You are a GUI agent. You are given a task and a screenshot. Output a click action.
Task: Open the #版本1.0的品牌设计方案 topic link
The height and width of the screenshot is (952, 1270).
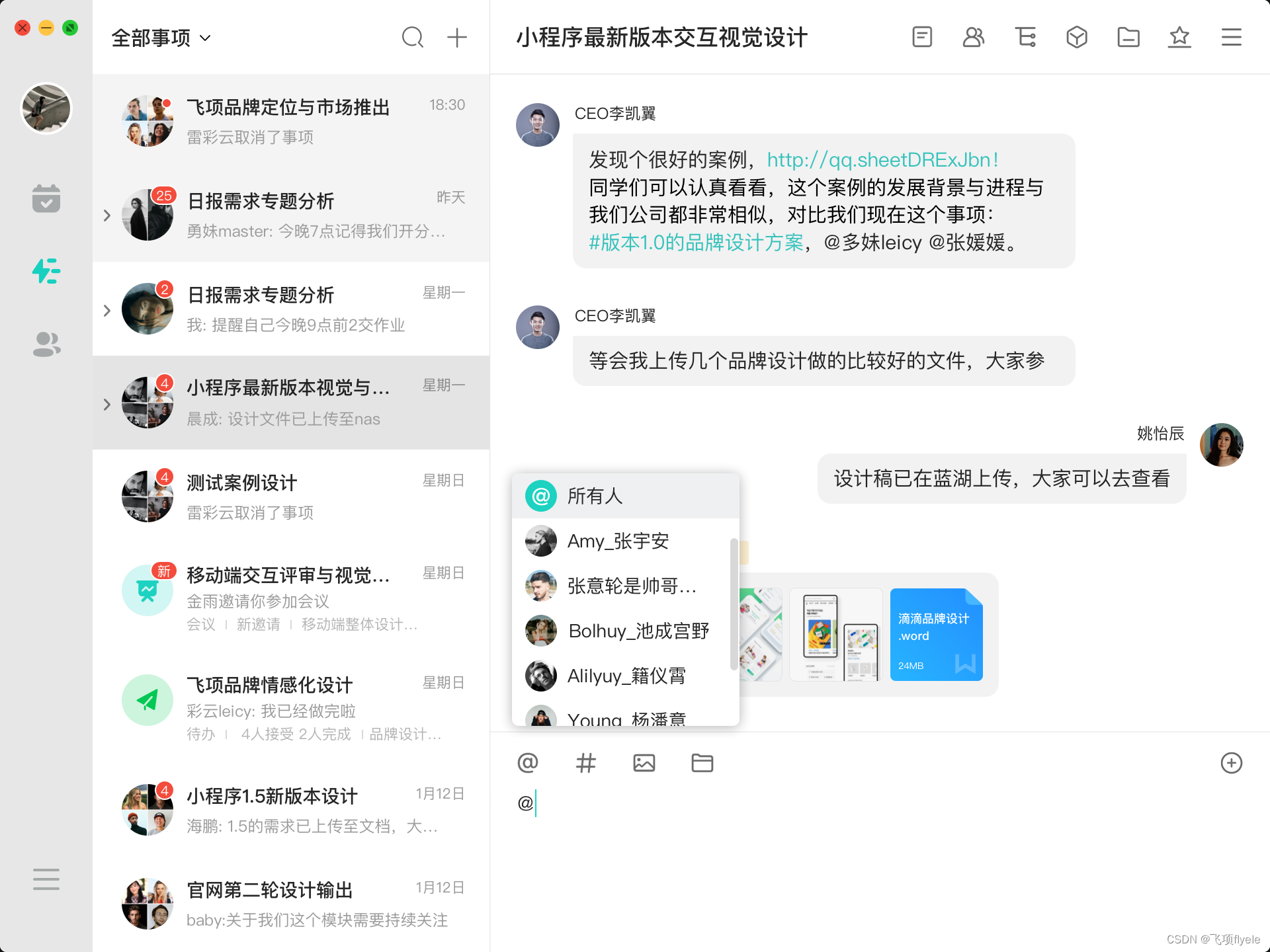[696, 243]
